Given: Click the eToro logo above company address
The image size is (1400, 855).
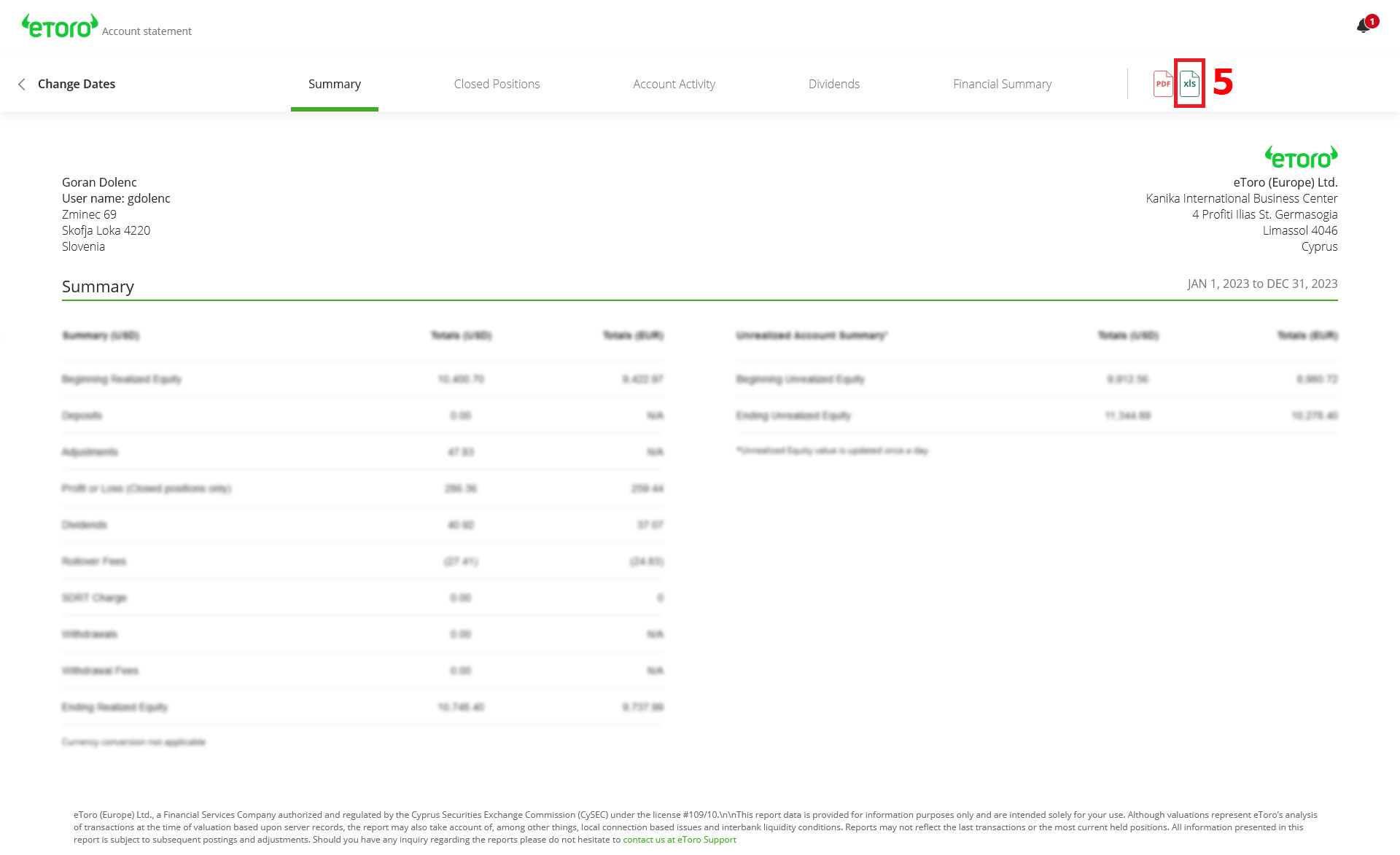Looking at the screenshot, I should point(1301,157).
